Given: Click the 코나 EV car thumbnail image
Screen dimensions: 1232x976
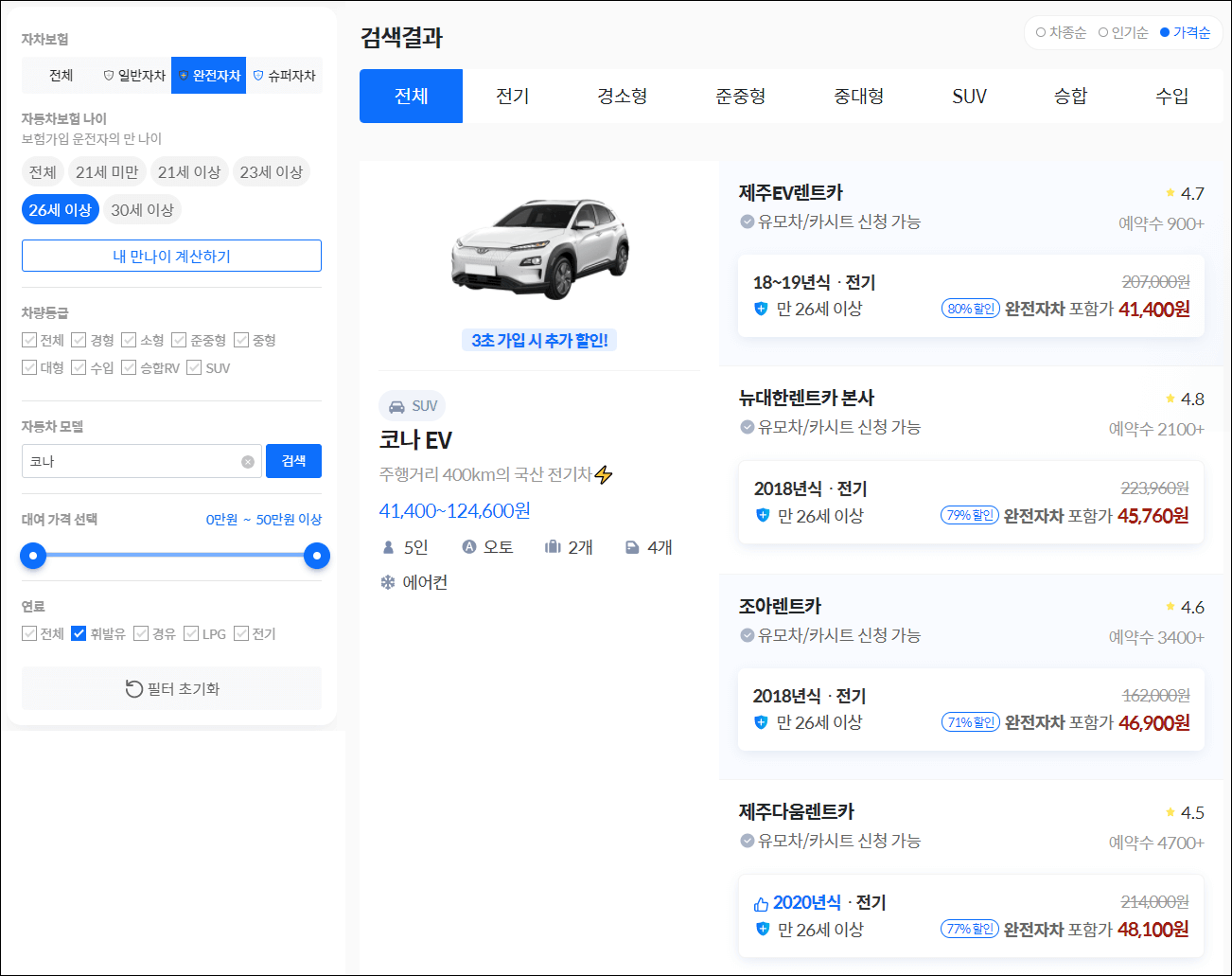Looking at the screenshot, I should [x=540, y=249].
